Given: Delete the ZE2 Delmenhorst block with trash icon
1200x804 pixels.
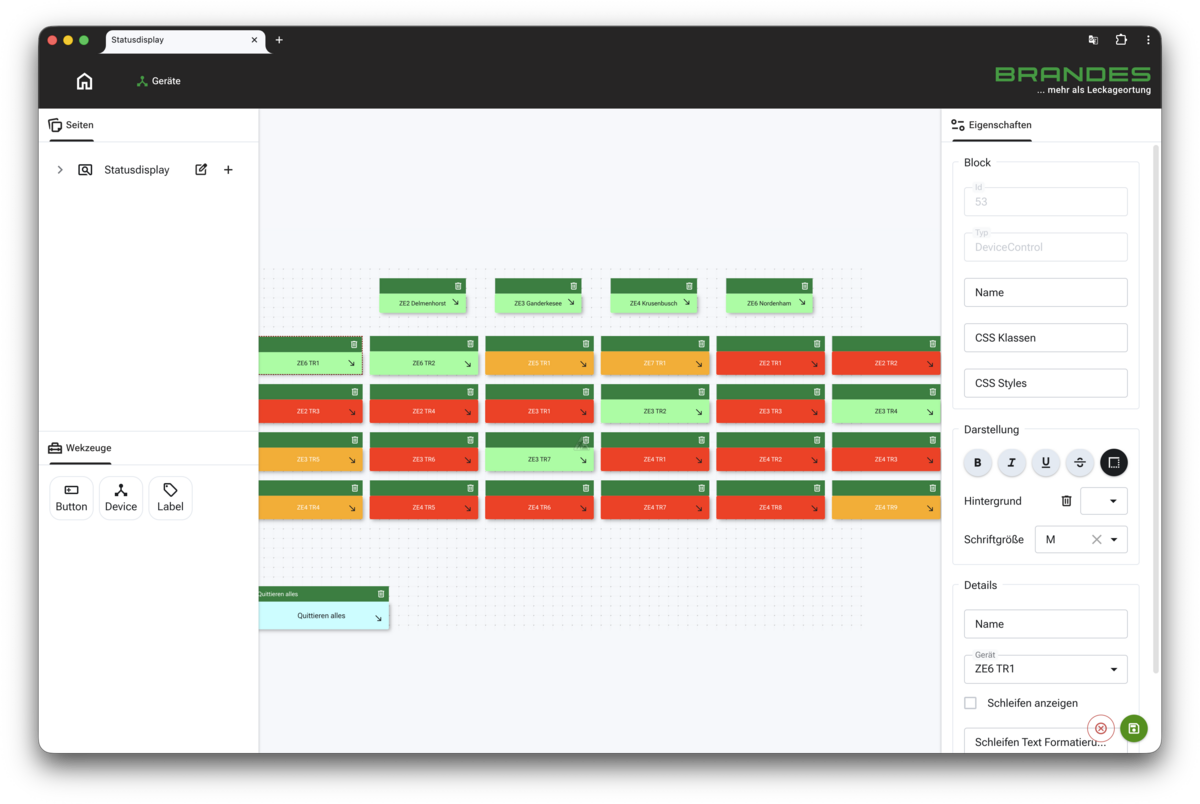Looking at the screenshot, I should click(x=458, y=286).
